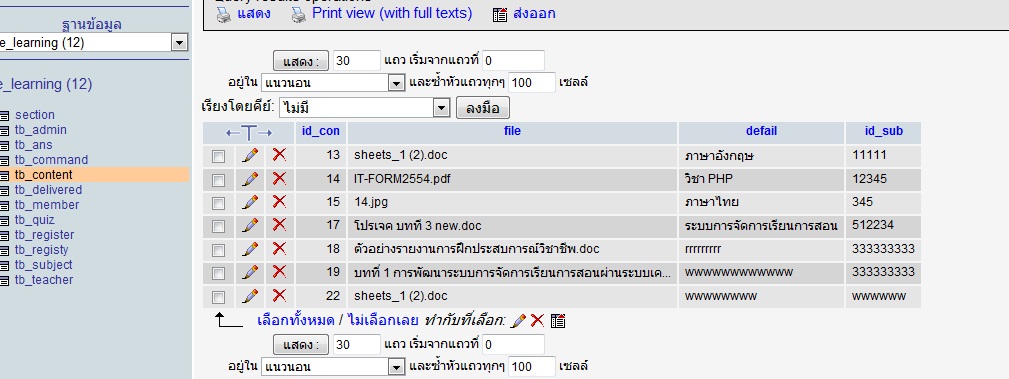The width and height of the screenshot is (1009, 379).
Task: Click the ส่งออก export link
Action: coord(535,14)
